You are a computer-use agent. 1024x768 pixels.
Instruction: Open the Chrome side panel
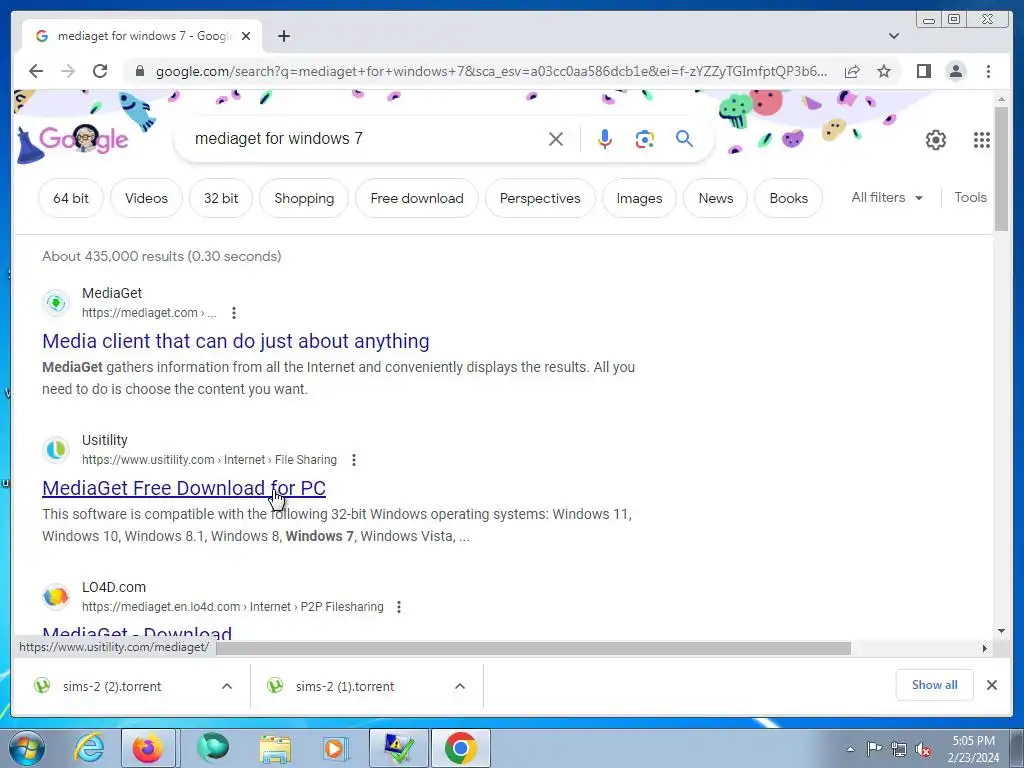pyautogui.click(x=923, y=71)
